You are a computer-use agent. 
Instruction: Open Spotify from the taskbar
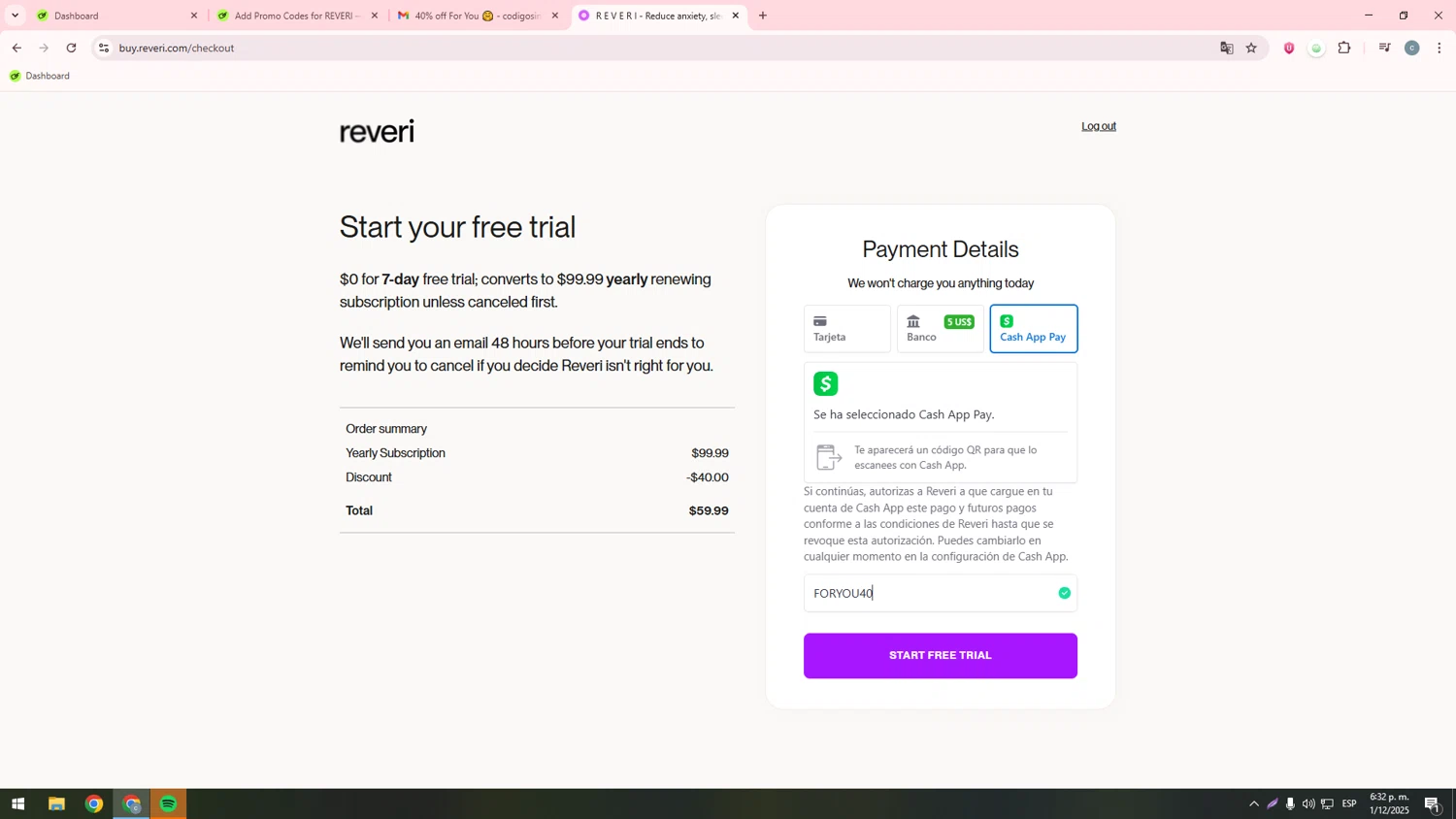click(169, 803)
